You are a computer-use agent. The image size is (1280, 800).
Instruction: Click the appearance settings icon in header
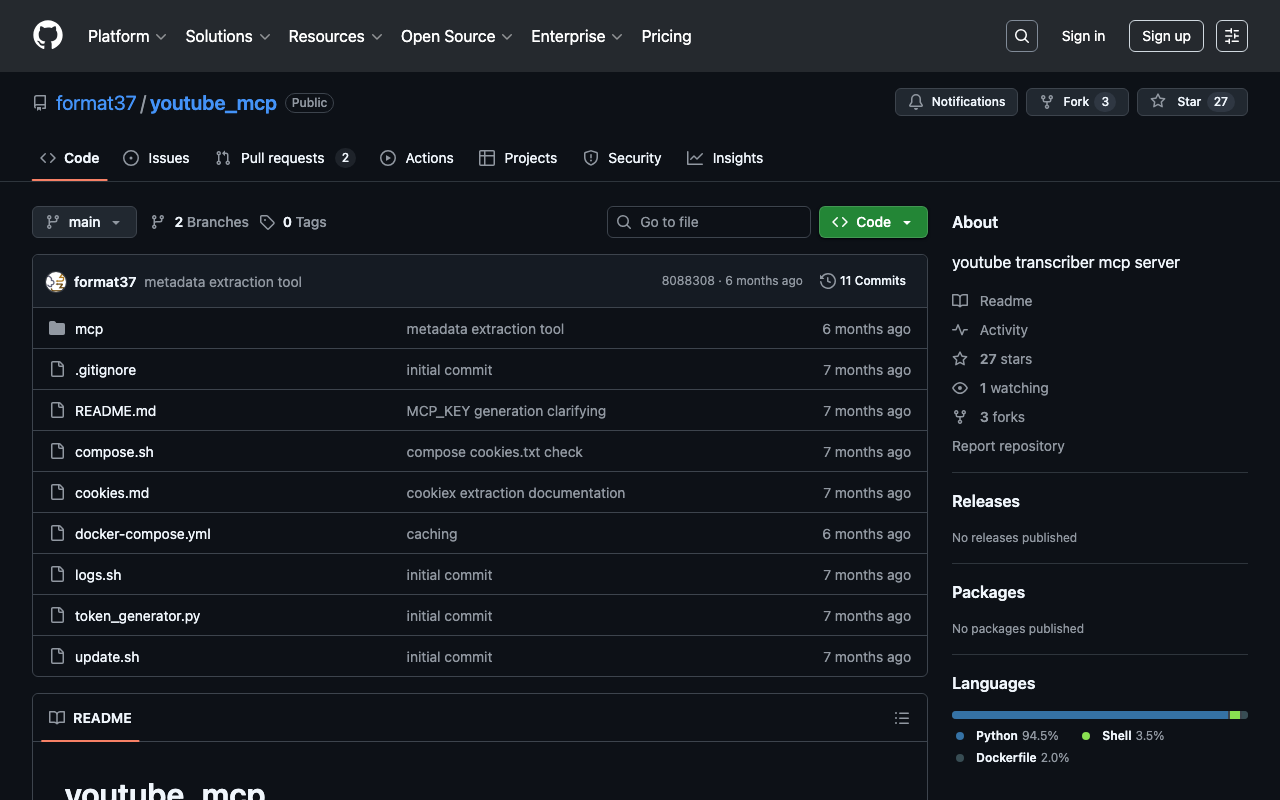(1231, 36)
